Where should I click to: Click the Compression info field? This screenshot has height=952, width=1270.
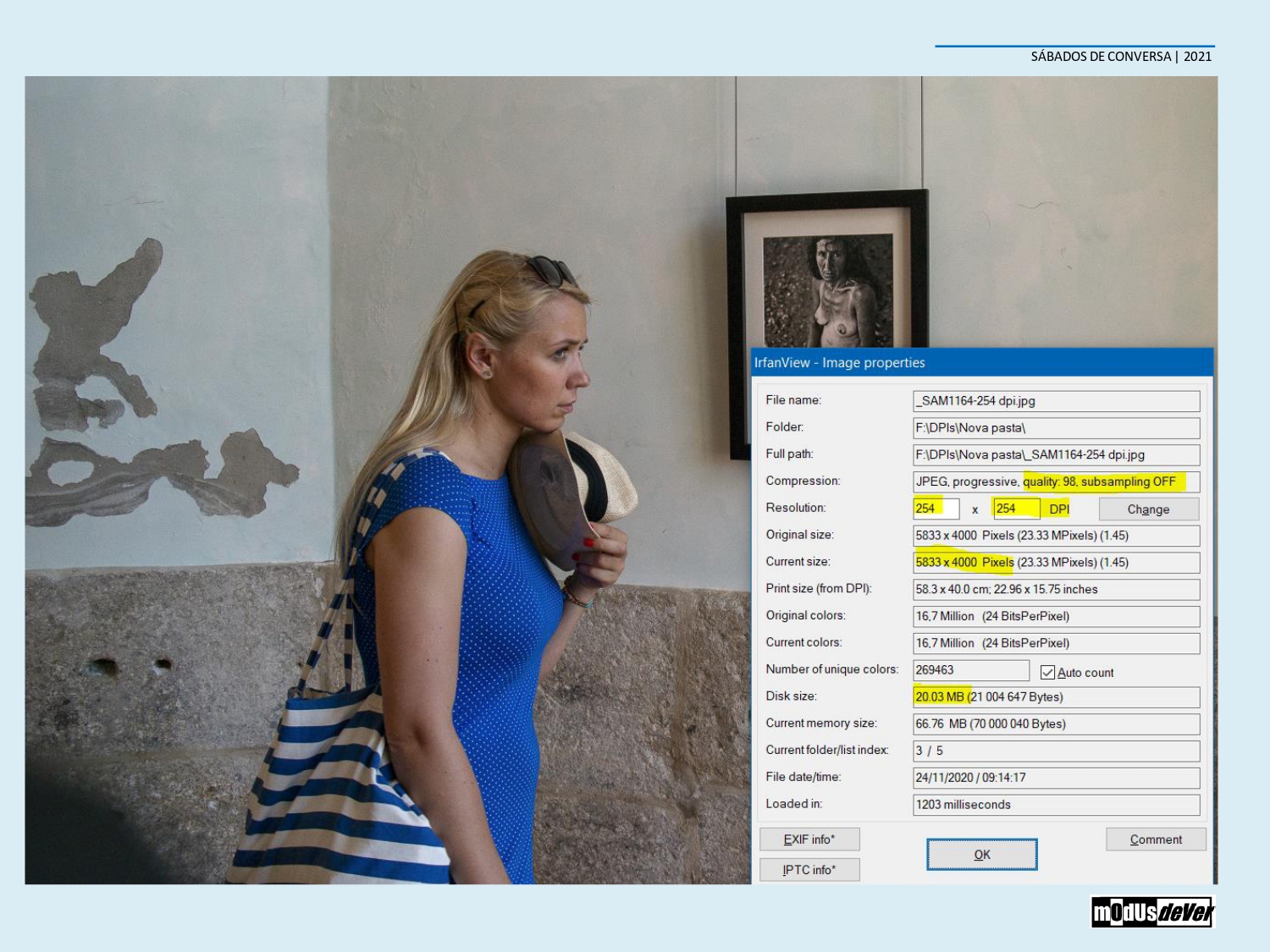1056,482
